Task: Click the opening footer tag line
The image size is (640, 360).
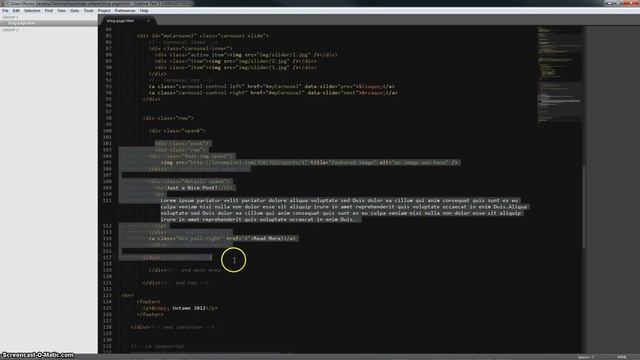Action: pyautogui.click(x=149, y=302)
